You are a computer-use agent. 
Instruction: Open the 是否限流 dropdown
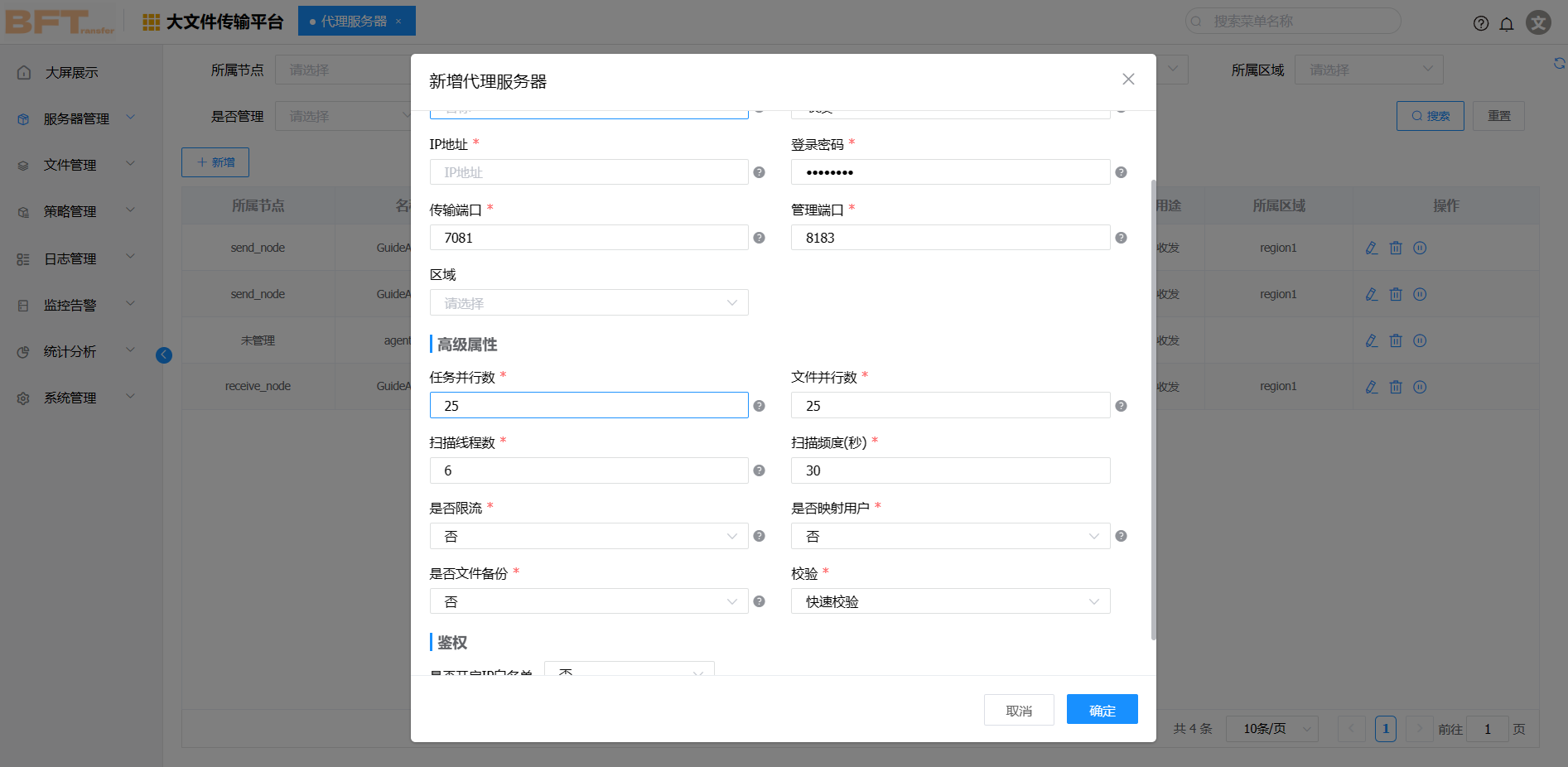tap(588, 536)
